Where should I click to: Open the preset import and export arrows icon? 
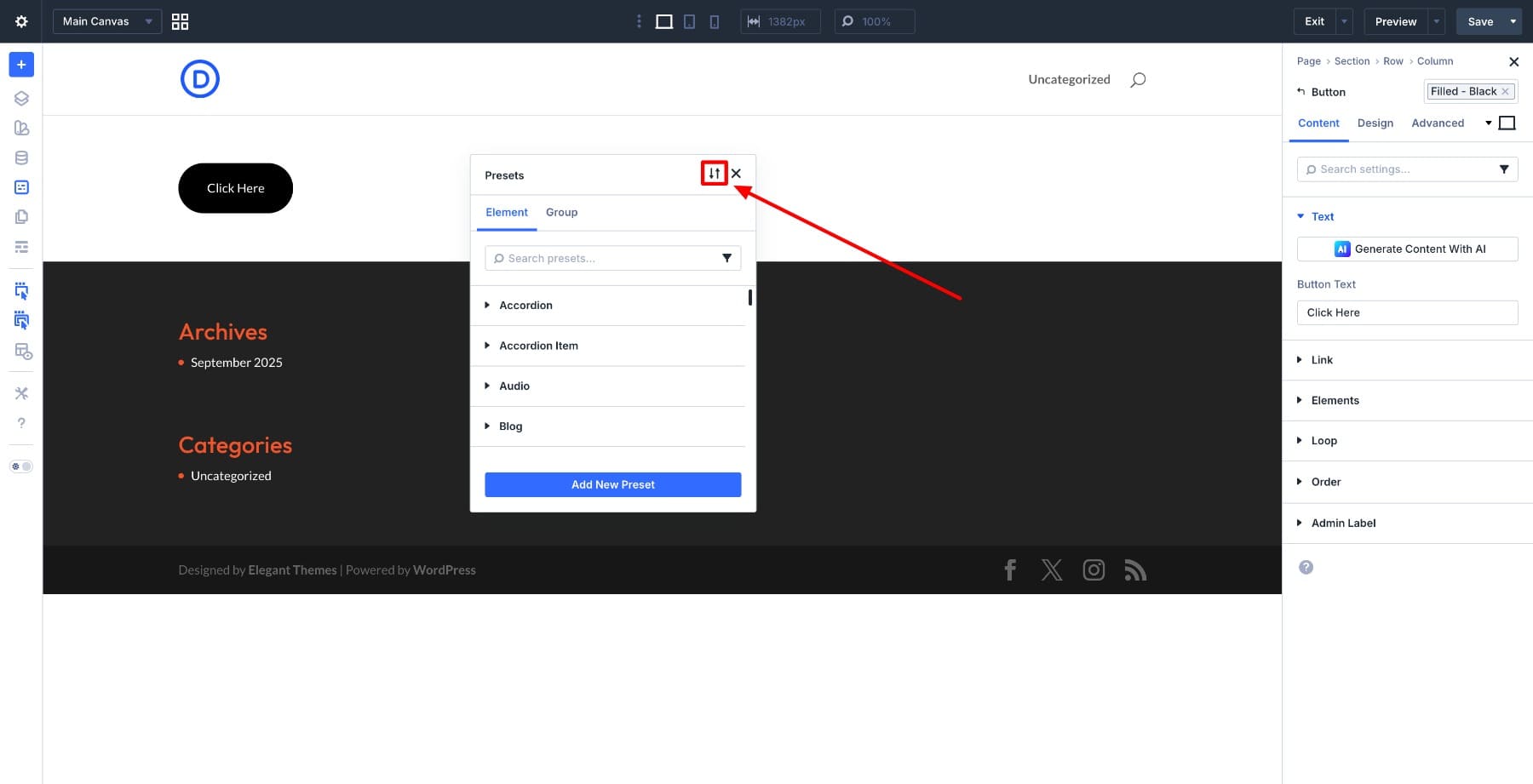tap(714, 173)
